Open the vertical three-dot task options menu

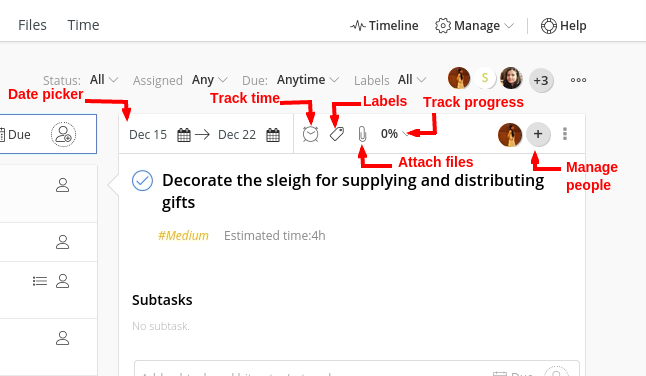(565, 134)
